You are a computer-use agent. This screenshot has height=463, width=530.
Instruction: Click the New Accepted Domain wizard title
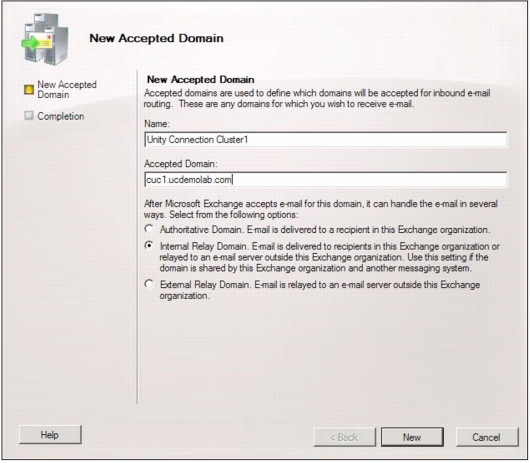[x=156, y=38]
